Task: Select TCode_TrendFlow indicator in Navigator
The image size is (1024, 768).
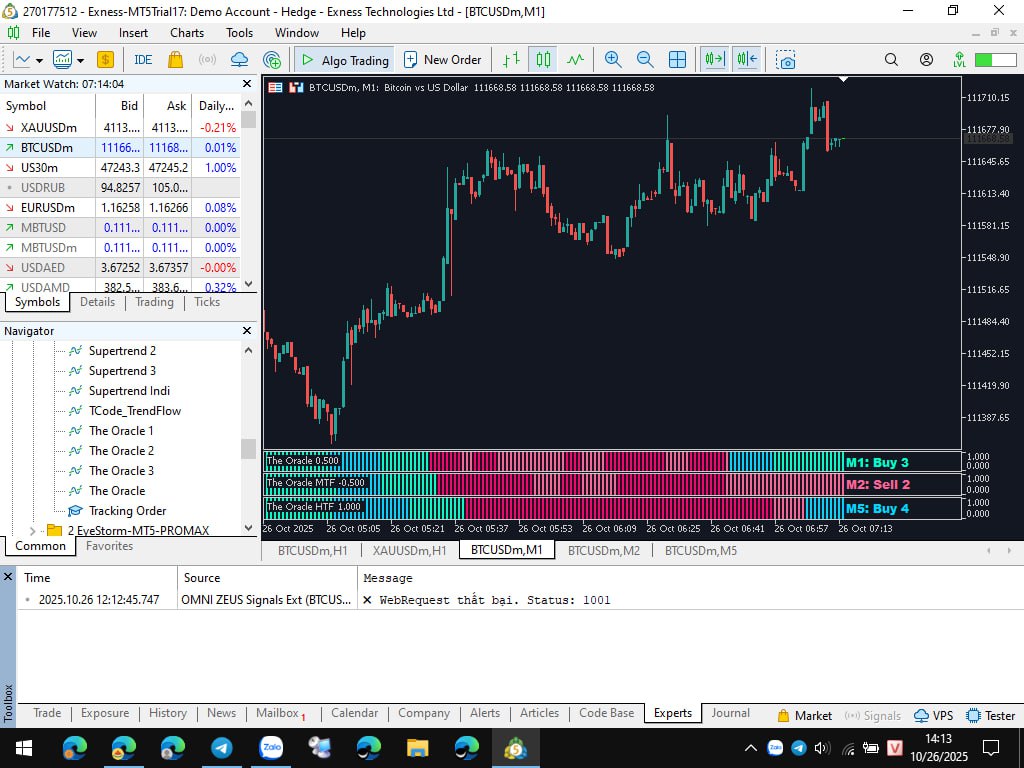Action: coord(135,411)
